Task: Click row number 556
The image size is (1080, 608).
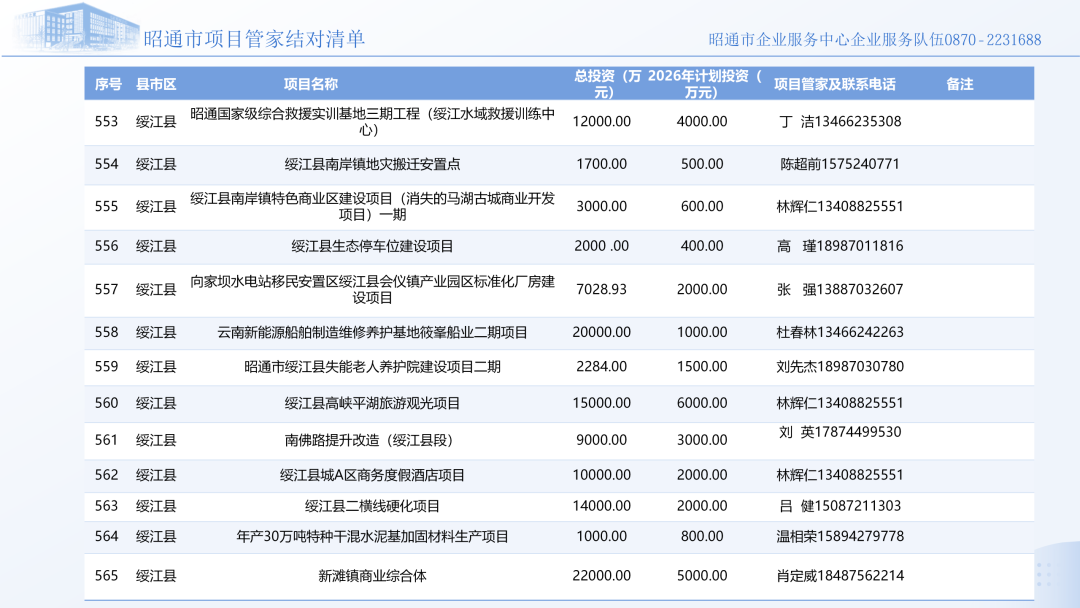Action: point(107,247)
